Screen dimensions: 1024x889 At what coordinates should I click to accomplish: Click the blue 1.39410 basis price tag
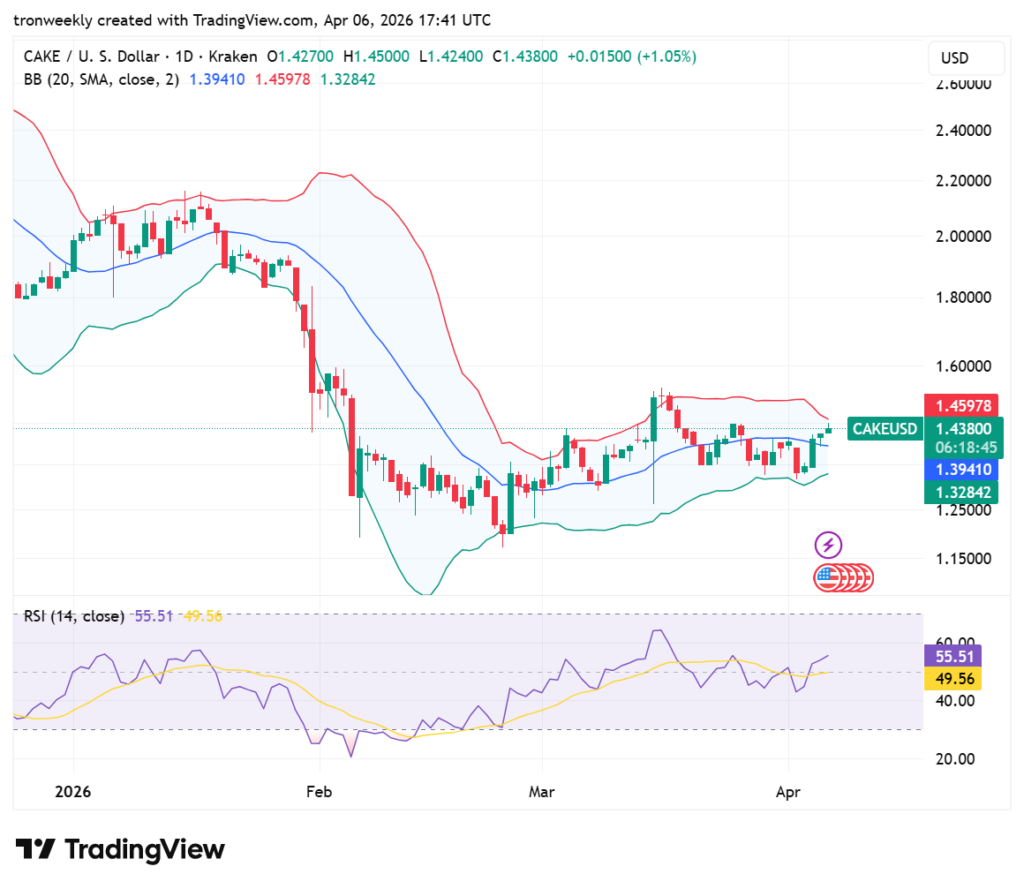pos(963,469)
